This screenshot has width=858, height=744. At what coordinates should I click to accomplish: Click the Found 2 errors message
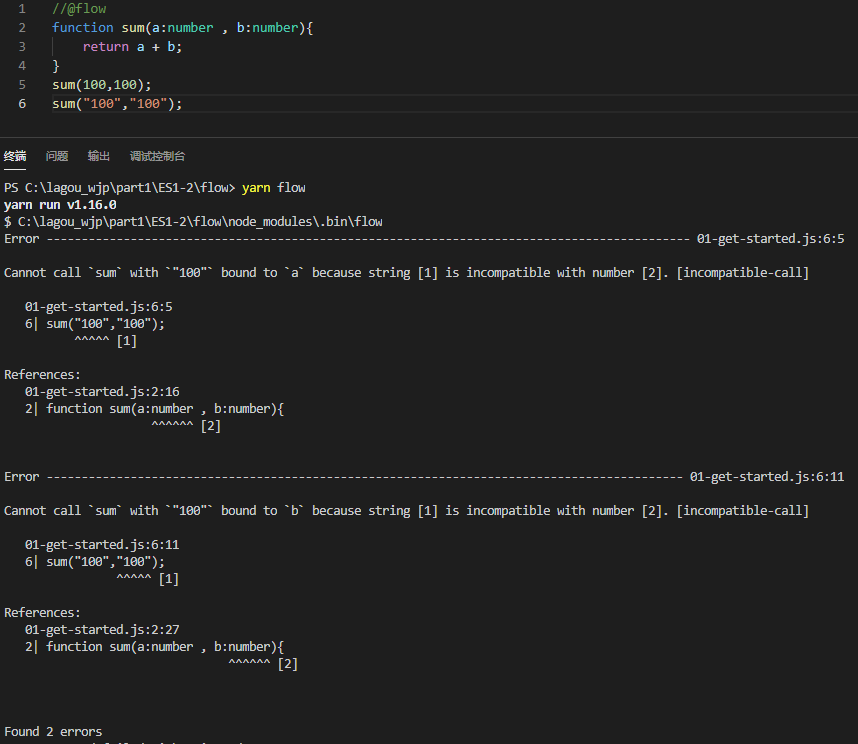coord(53,731)
